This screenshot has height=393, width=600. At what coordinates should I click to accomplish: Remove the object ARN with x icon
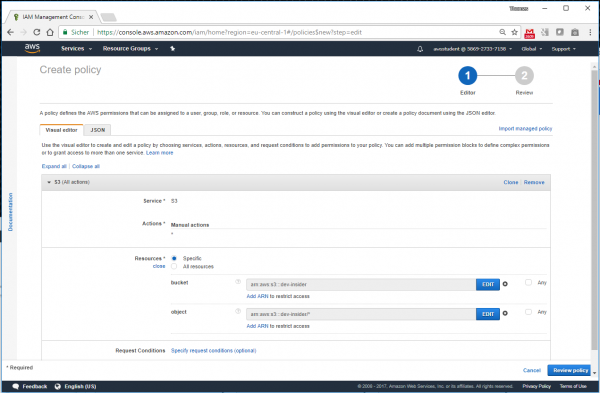click(x=505, y=313)
